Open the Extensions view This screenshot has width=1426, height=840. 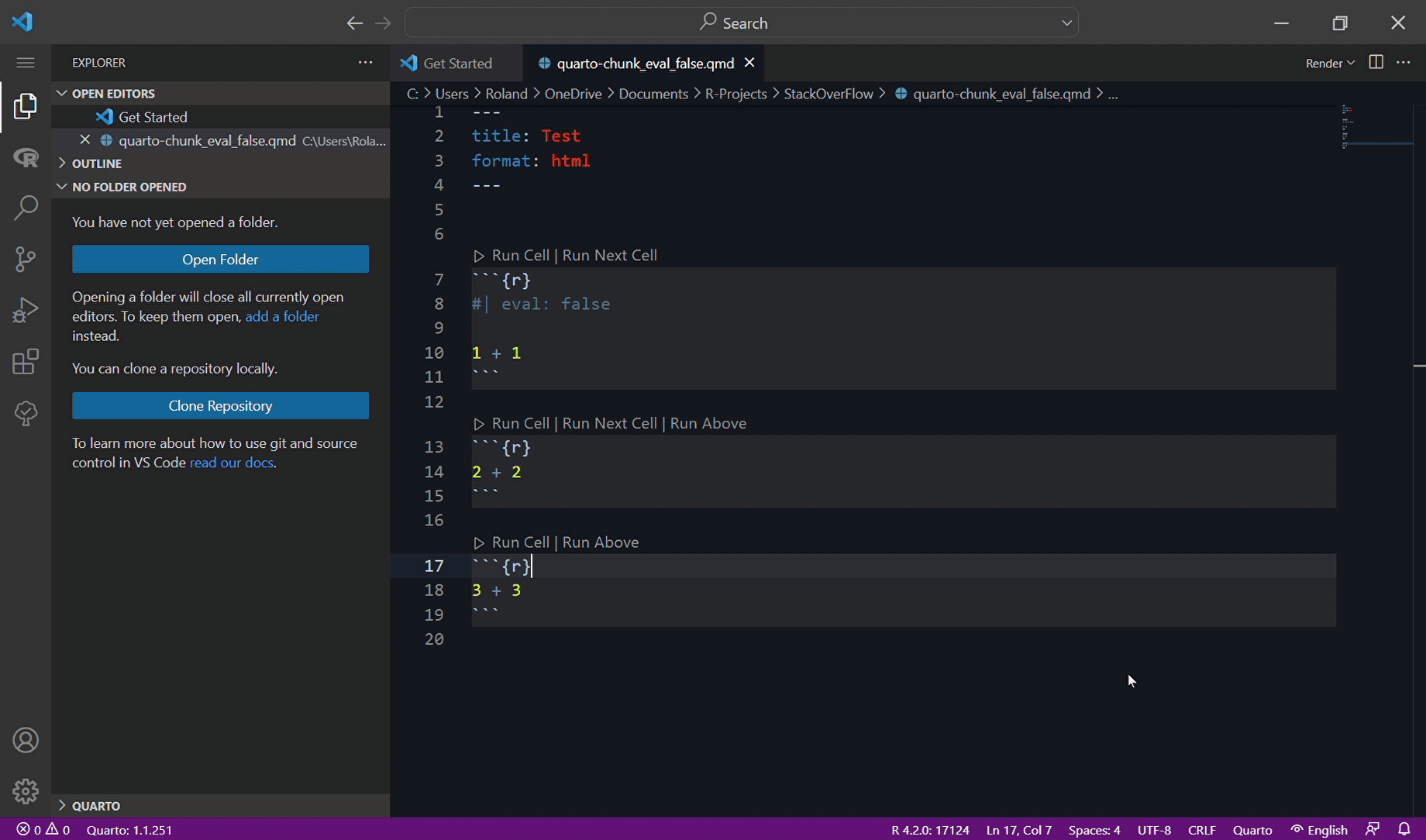[x=26, y=362]
